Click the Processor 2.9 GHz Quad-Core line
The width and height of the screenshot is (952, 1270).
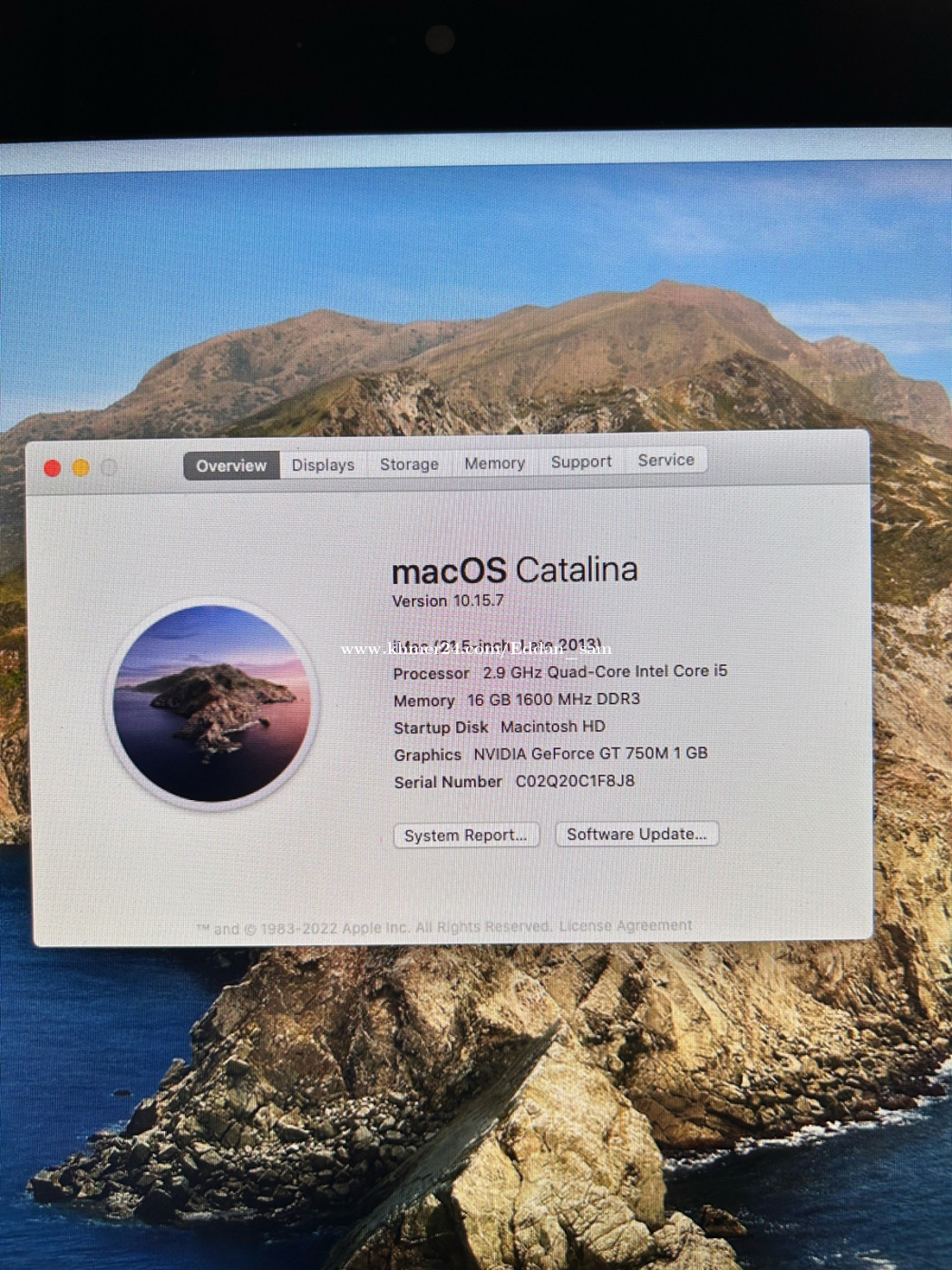[x=559, y=672]
